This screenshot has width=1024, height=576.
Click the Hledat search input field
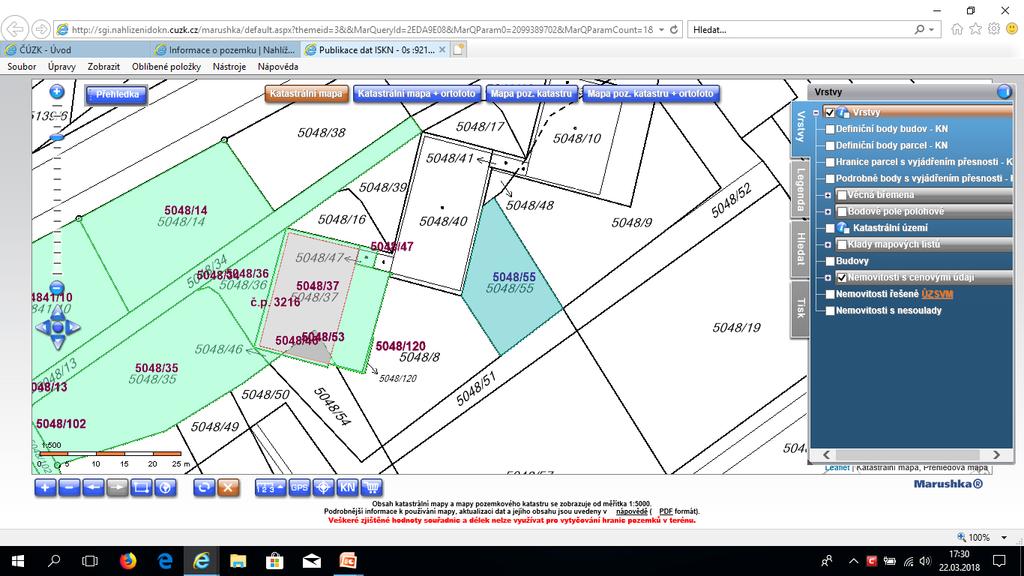[x=801, y=29]
